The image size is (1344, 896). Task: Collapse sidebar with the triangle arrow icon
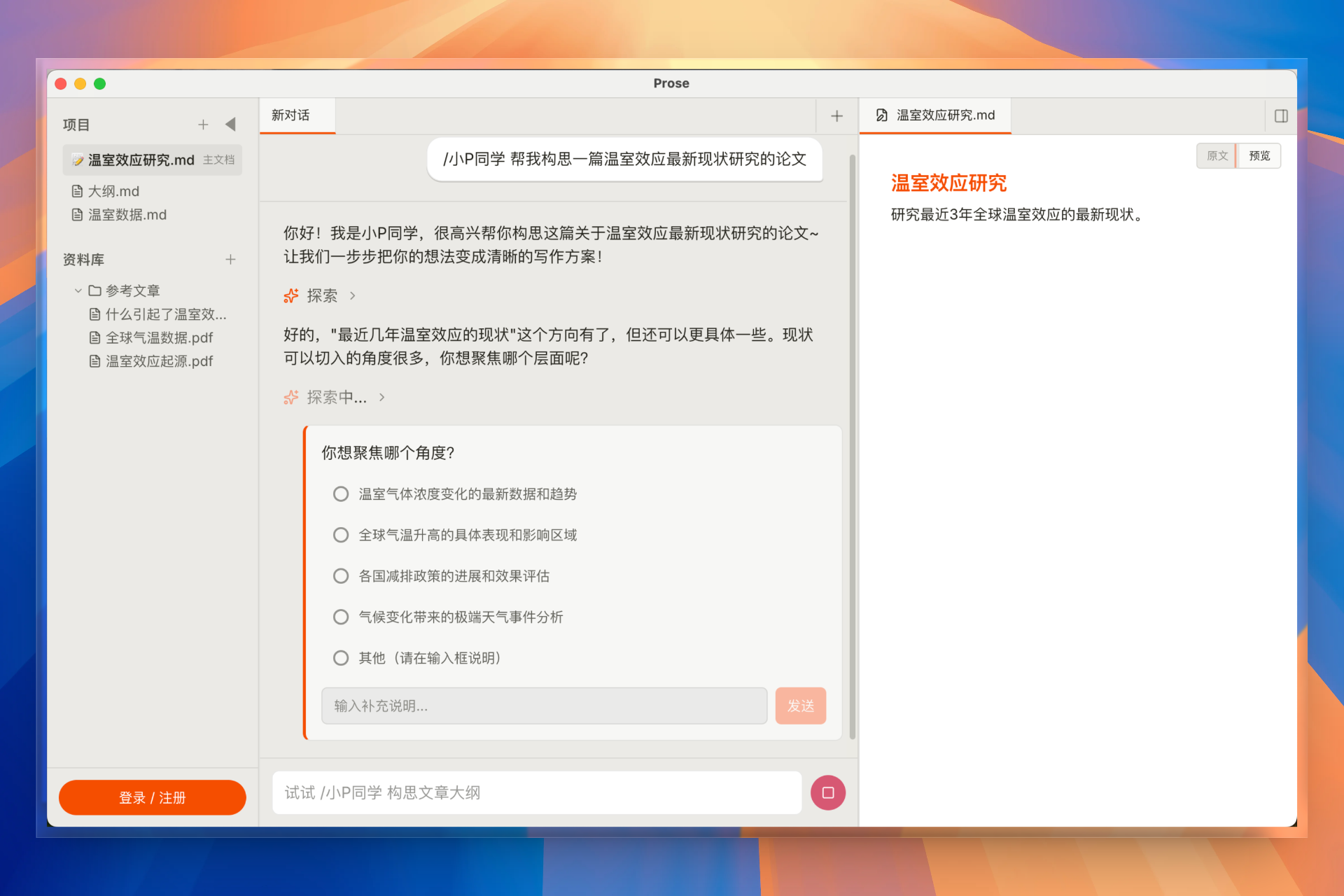230,125
